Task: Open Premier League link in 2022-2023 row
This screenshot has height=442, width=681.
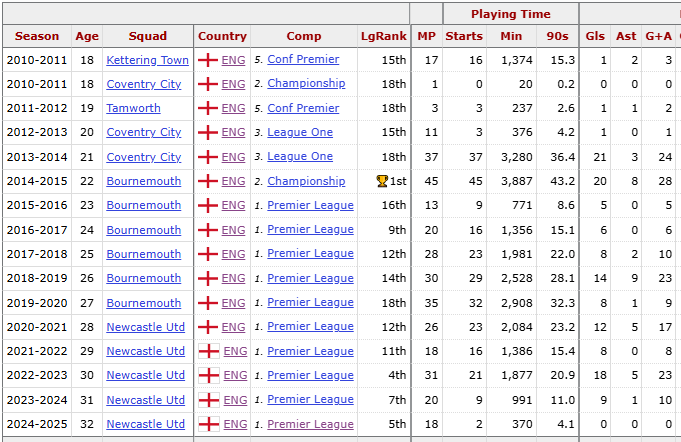Action: pyautogui.click(x=311, y=376)
